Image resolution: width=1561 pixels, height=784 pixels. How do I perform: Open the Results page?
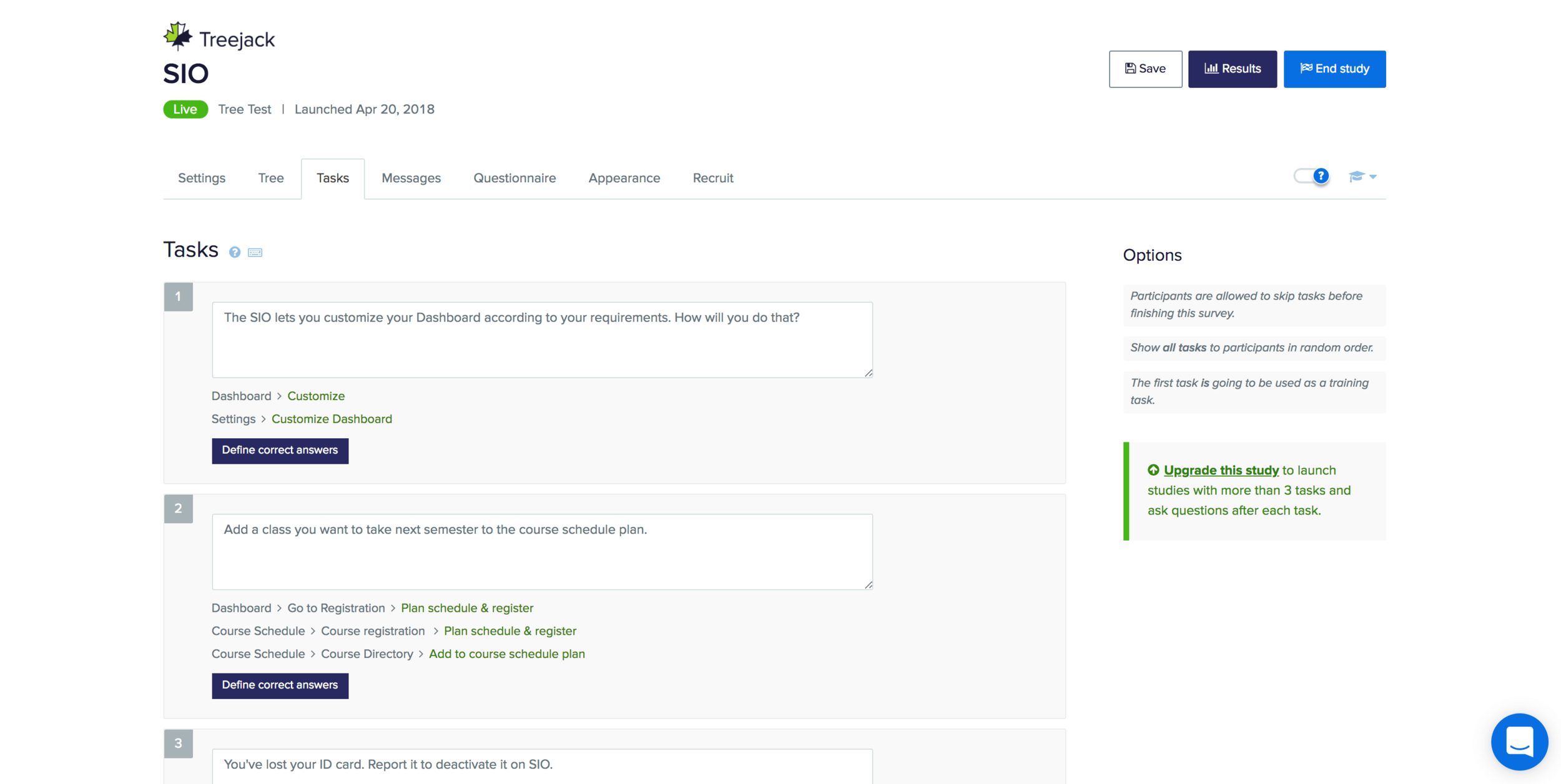click(x=1232, y=69)
